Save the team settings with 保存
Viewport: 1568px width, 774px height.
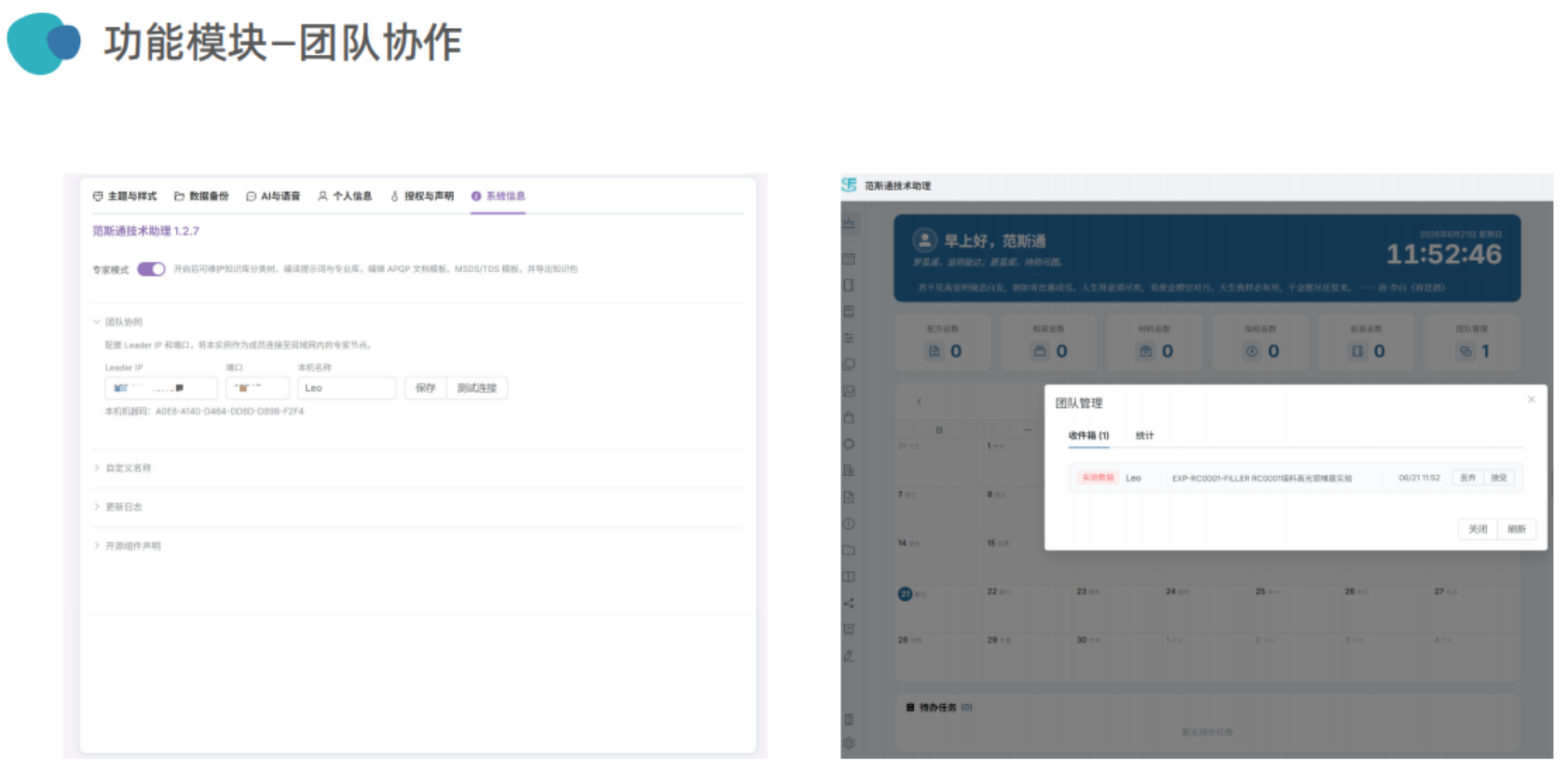tap(426, 388)
